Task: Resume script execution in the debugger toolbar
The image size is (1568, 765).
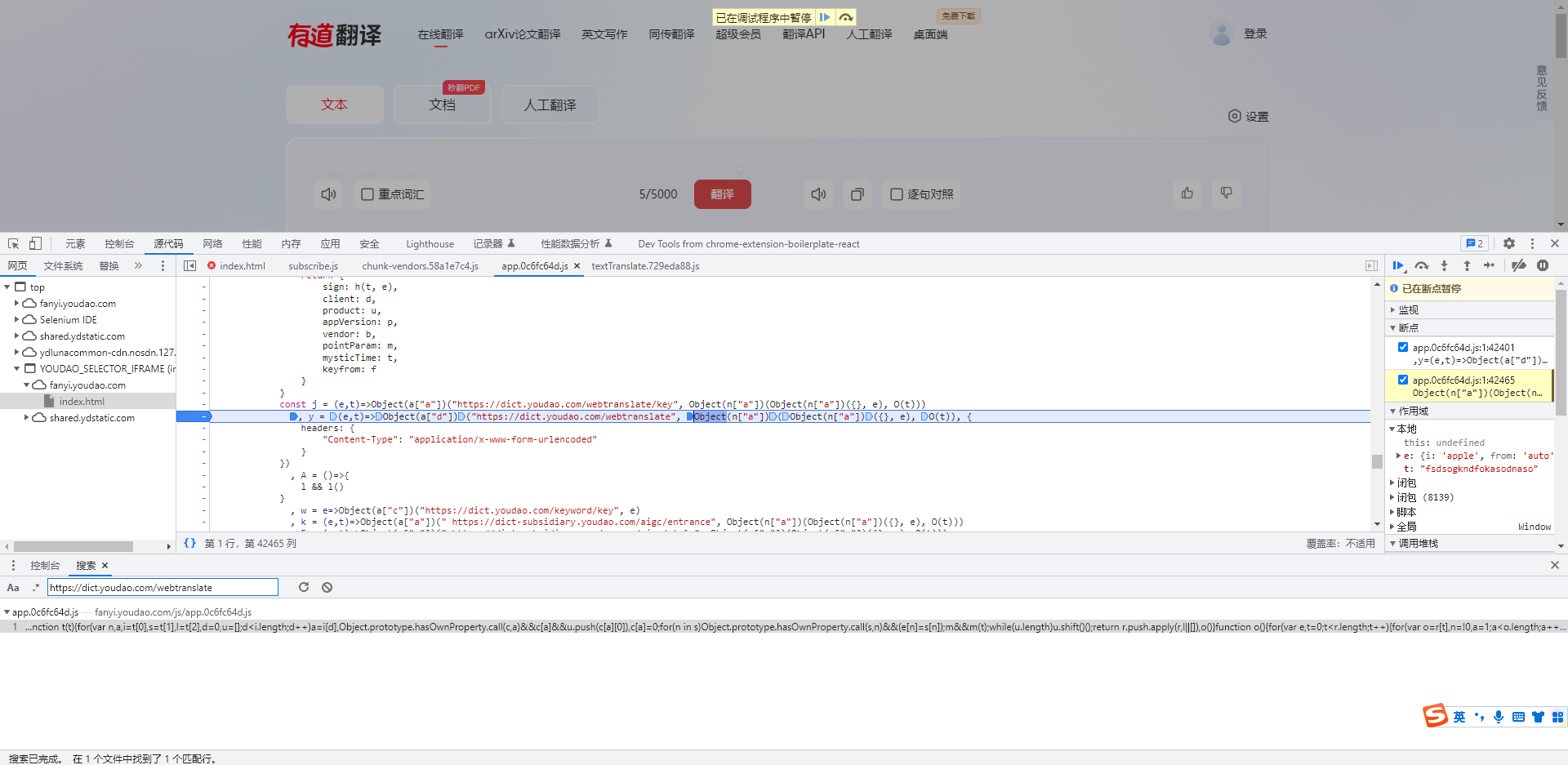Action: coord(1398,265)
